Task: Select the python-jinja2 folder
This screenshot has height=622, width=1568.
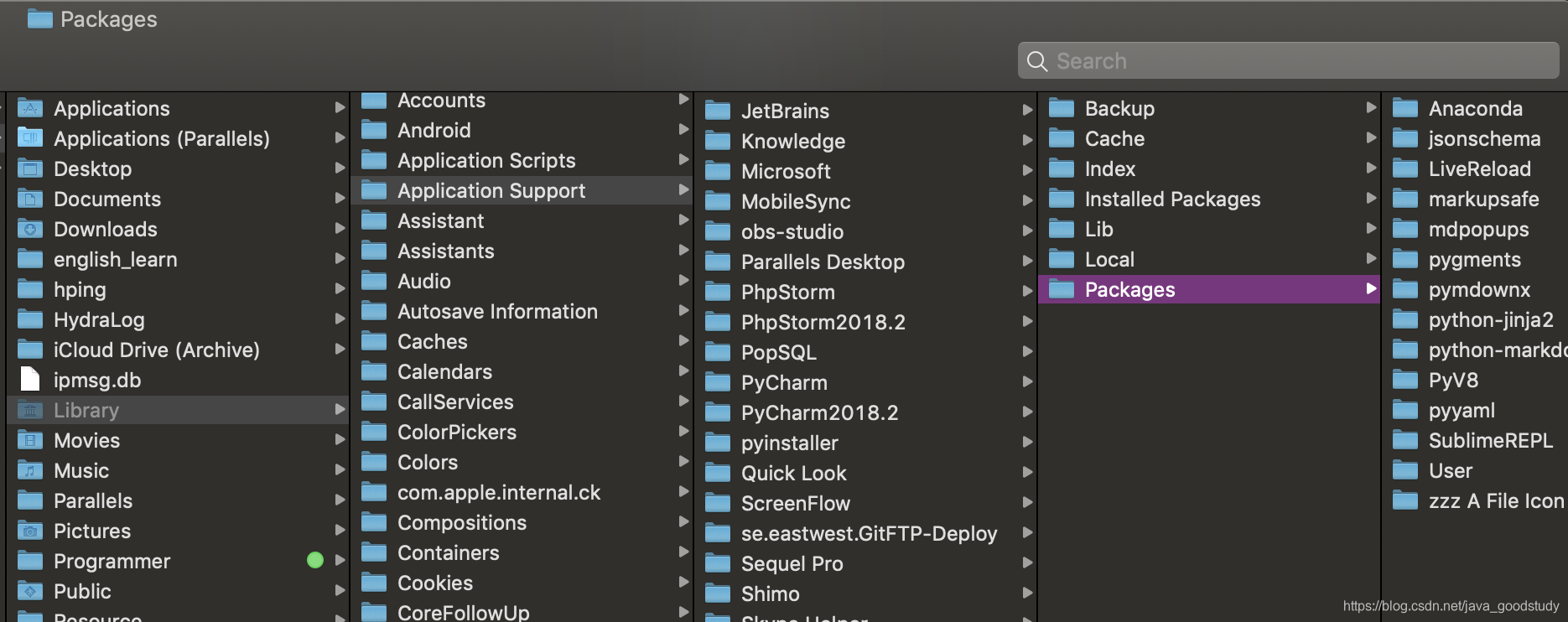Action: [x=1476, y=319]
